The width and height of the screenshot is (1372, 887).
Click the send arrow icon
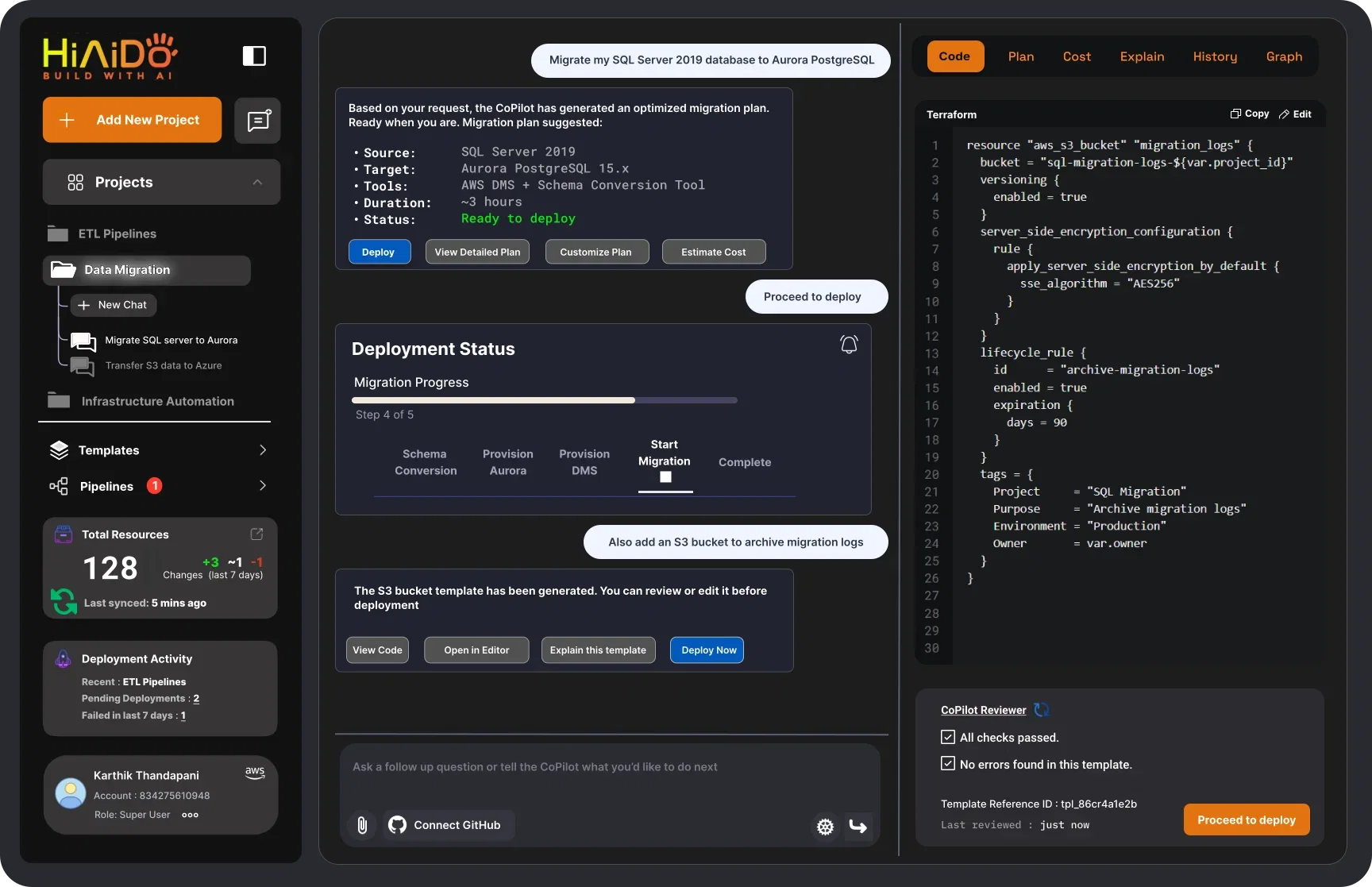(858, 827)
